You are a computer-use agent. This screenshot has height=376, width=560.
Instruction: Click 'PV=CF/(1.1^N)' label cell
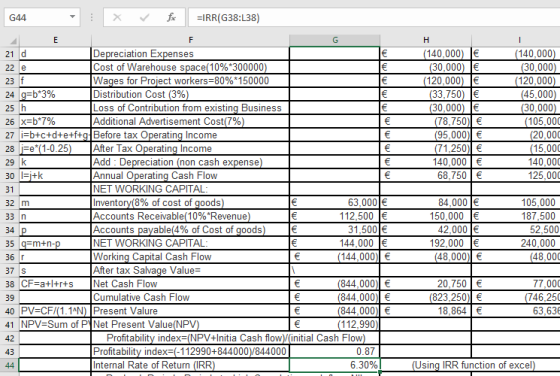(x=55, y=311)
